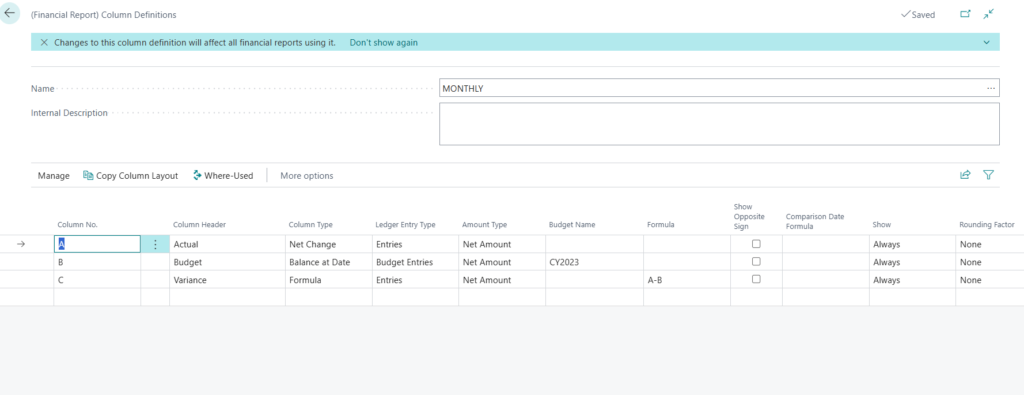Viewport: 1024px width, 395px height.
Task: Open the filter pane funnel icon
Action: [989, 175]
